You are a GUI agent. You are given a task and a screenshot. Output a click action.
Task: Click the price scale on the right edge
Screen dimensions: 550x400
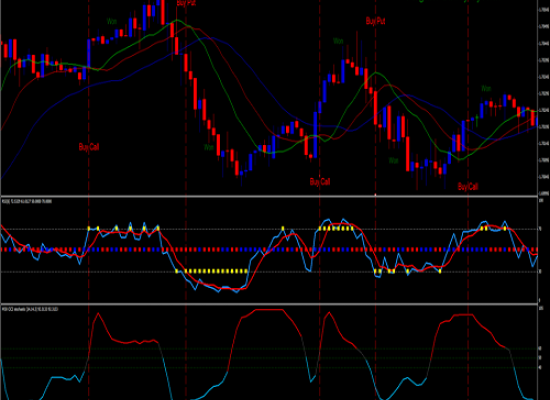click(x=544, y=98)
